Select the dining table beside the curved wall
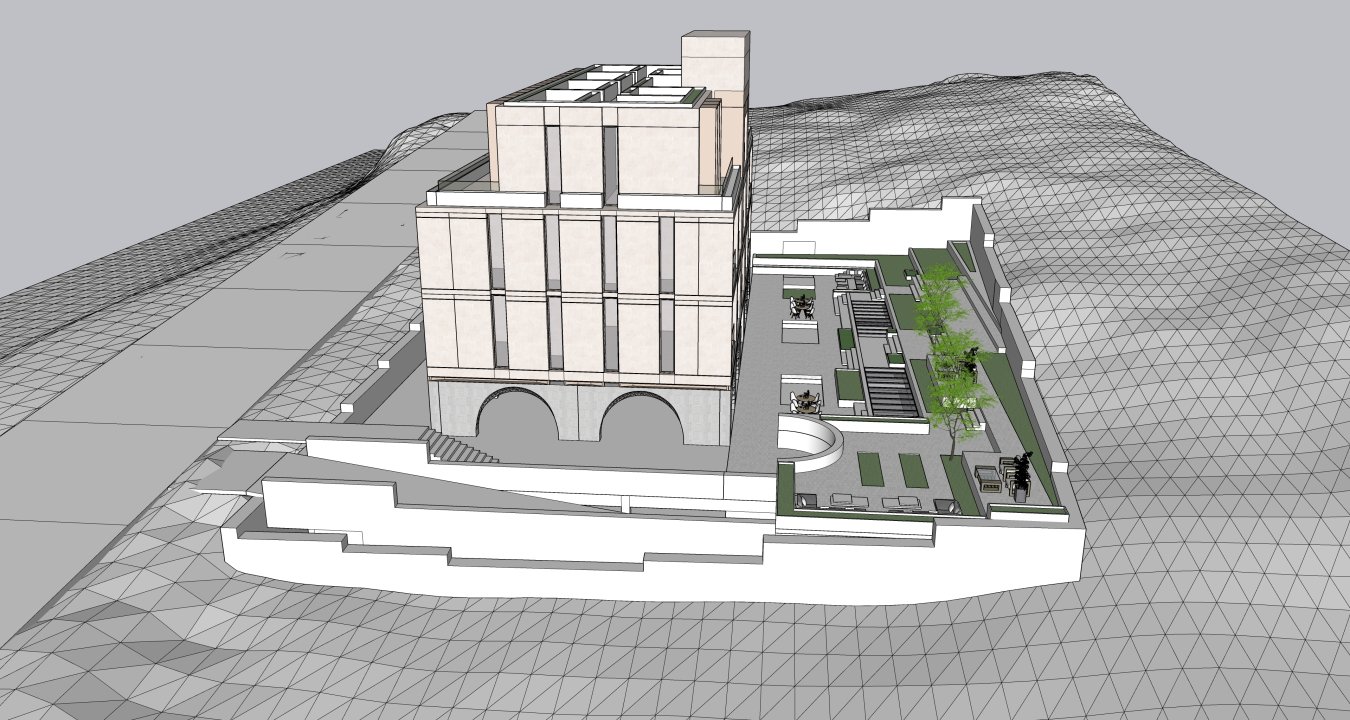 point(806,403)
